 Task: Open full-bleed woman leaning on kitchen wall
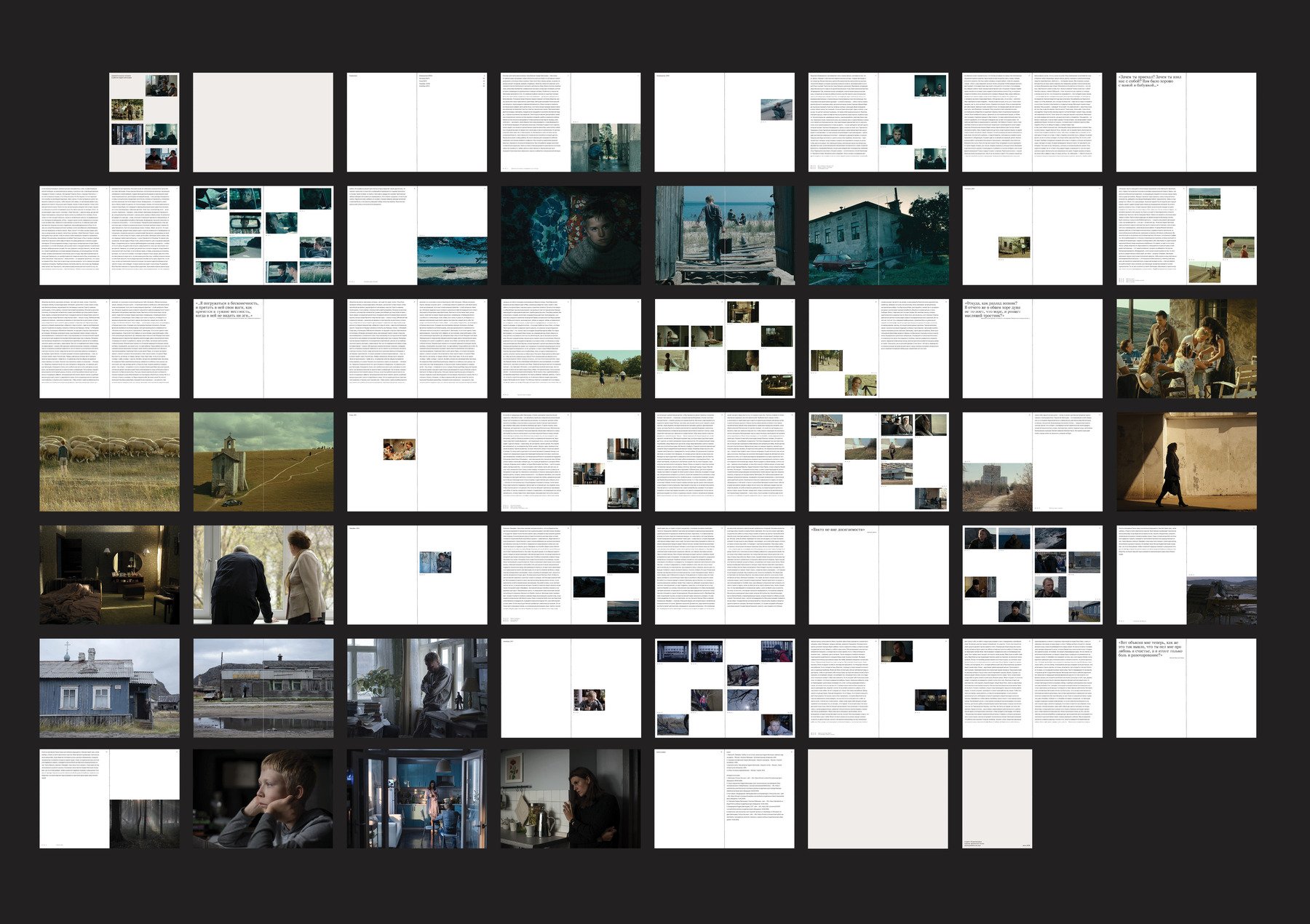point(571,799)
